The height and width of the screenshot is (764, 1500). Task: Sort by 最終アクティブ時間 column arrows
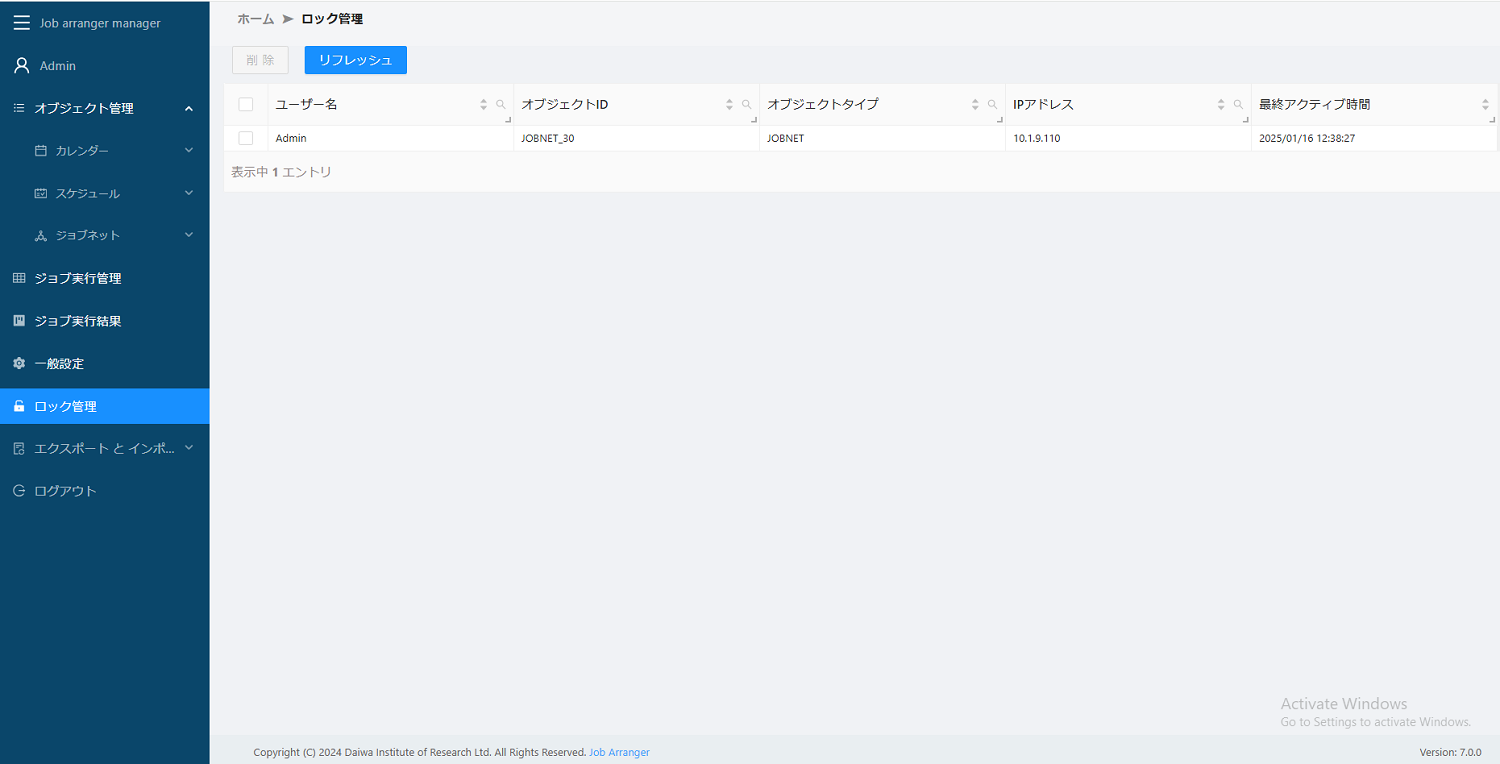click(x=1485, y=104)
